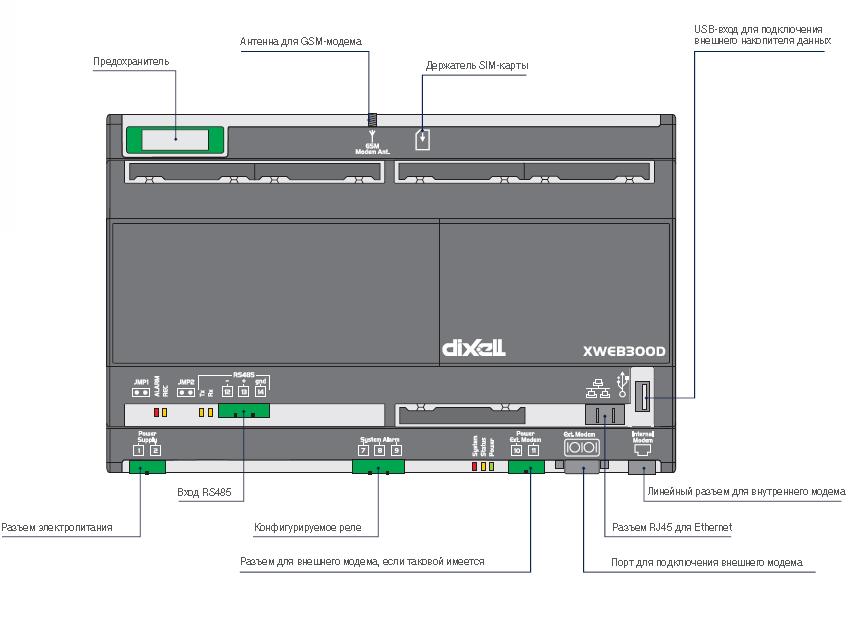This screenshot has width=848, height=617.
Task: Click Ext. Modem power terminal 10
Action: pyautogui.click(x=516, y=450)
